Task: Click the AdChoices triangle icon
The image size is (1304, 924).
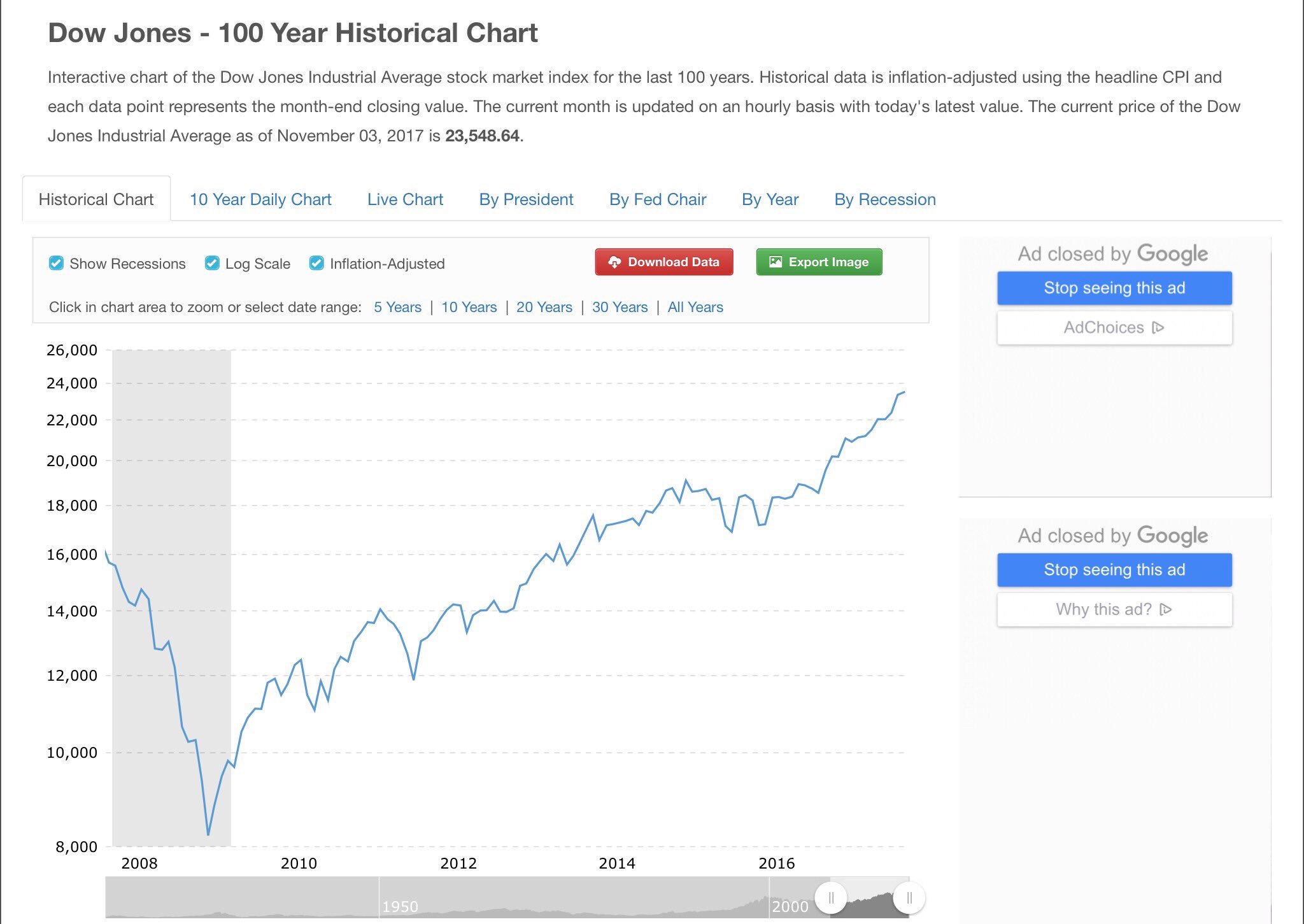Action: [1158, 327]
